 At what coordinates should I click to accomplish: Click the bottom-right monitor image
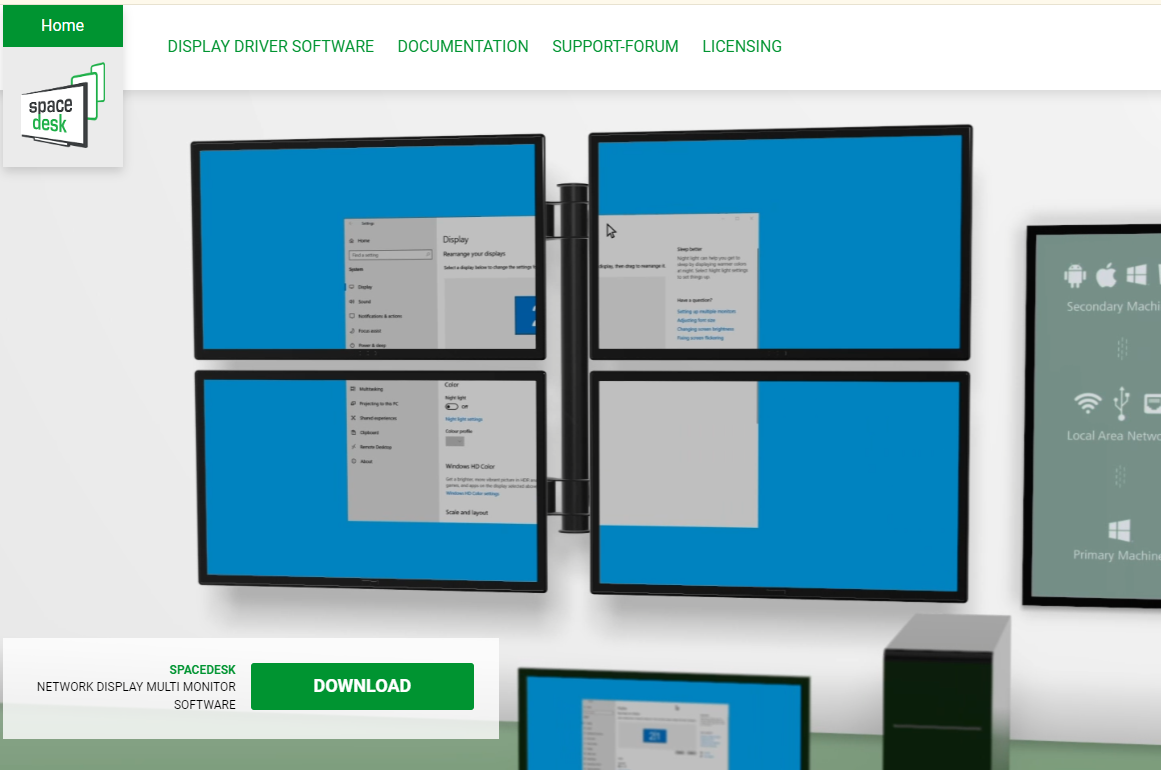click(779, 486)
